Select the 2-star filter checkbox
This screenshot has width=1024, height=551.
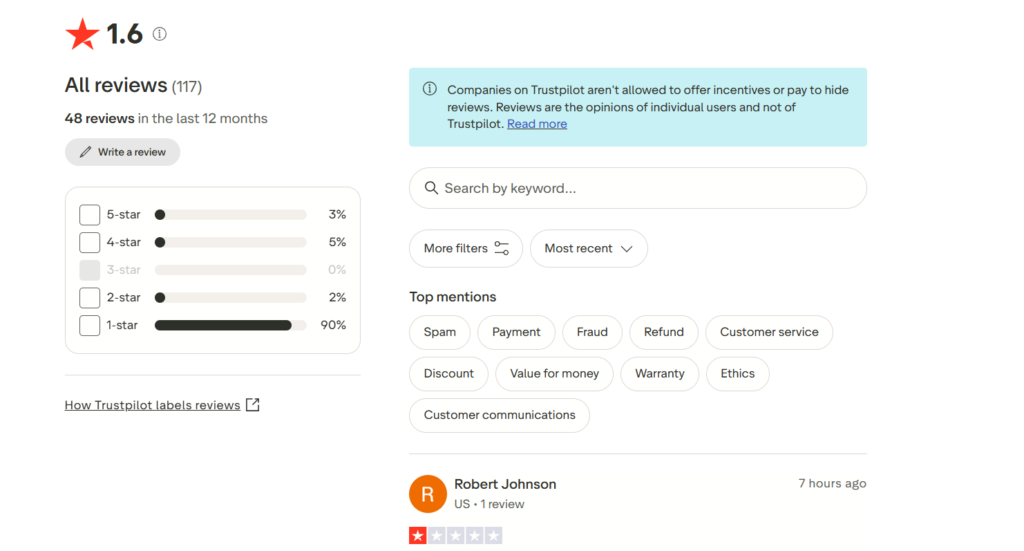[x=89, y=298]
